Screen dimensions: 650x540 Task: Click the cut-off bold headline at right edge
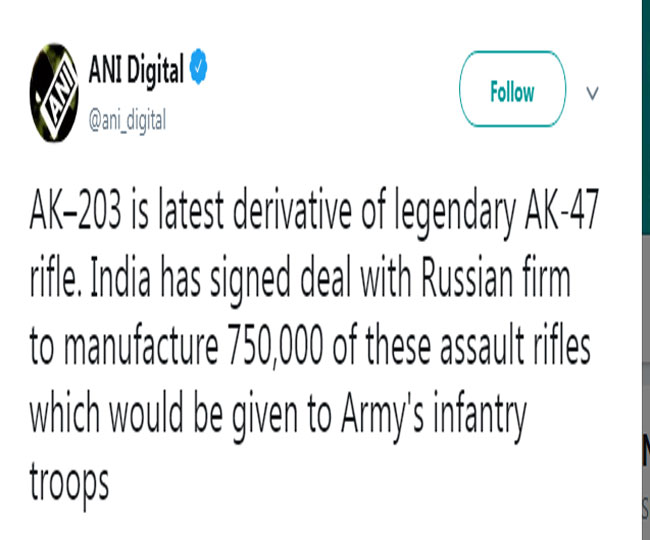pos(645,443)
